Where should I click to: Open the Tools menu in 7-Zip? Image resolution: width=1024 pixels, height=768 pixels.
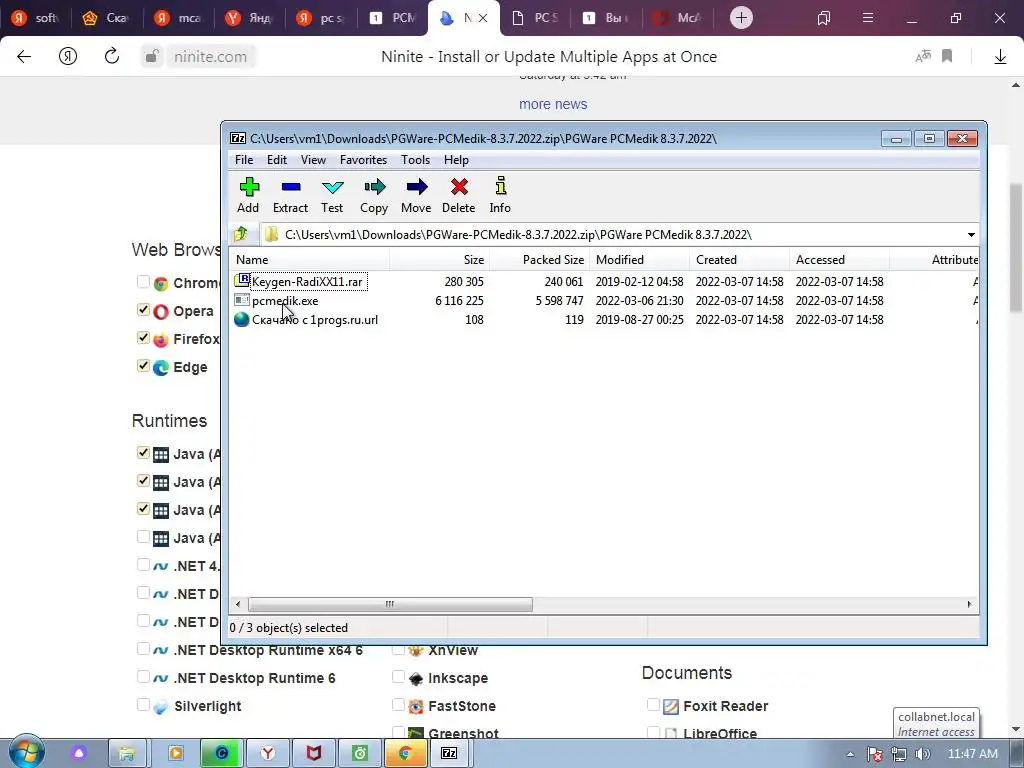click(x=415, y=160)
